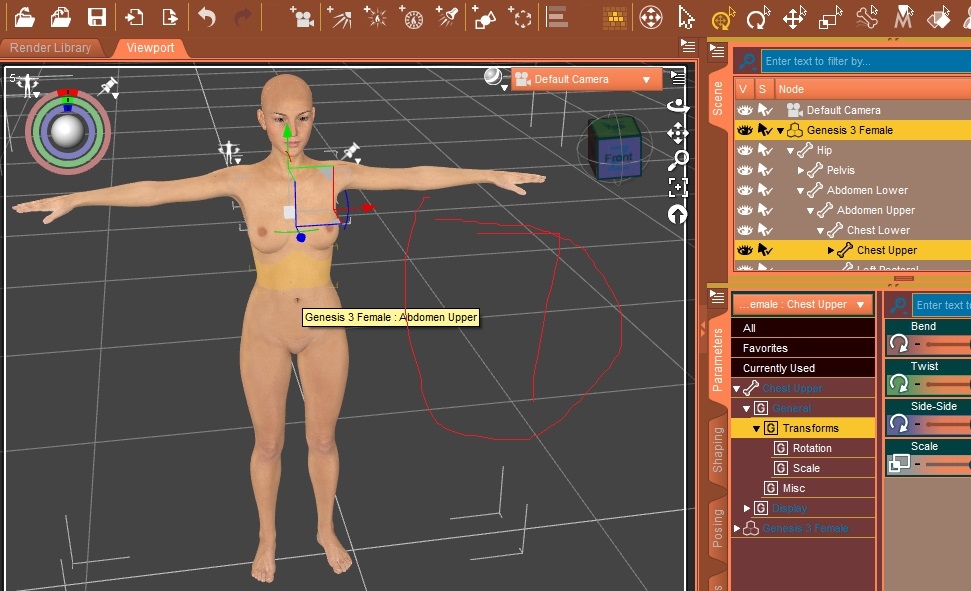Switch to the Render Library tab
Screen dimensions: 971x591
(x=51, y=47)
